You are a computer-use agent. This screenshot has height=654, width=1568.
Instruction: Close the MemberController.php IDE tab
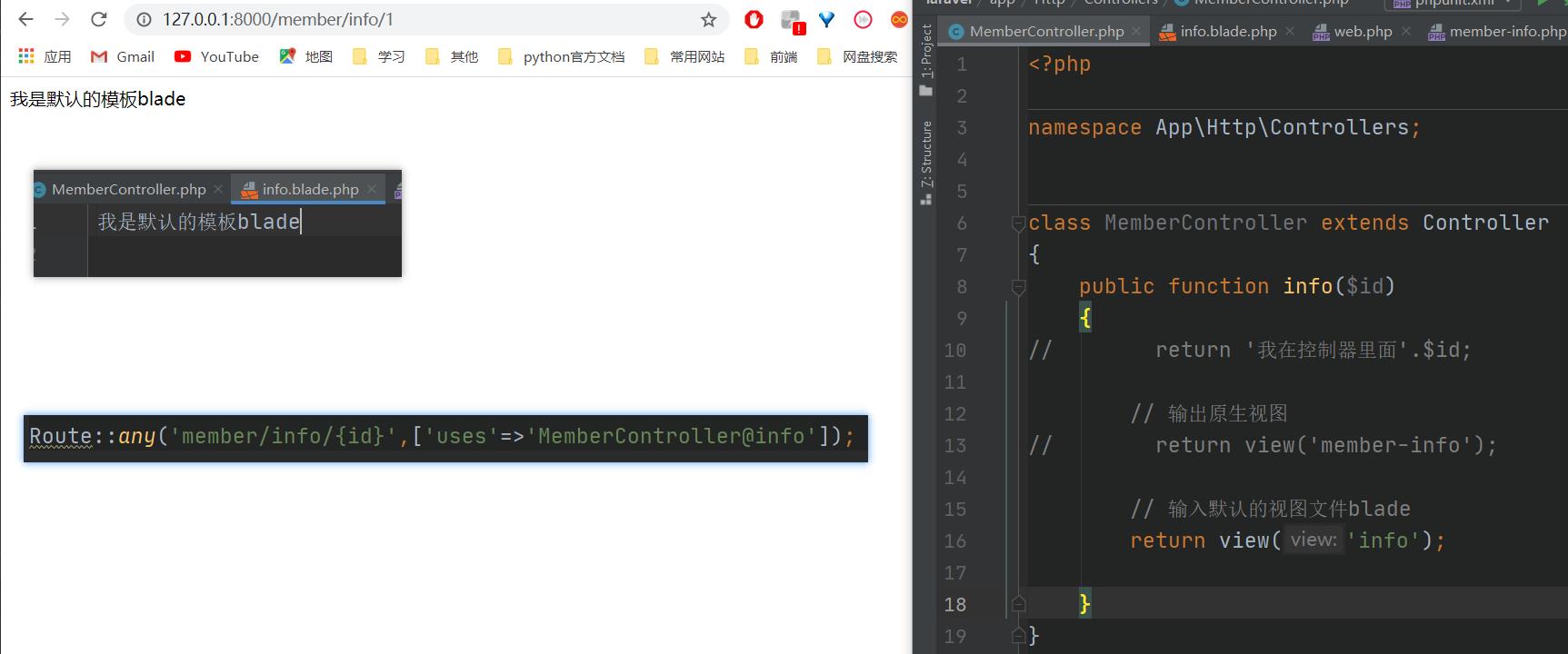tap(1138, 31)
